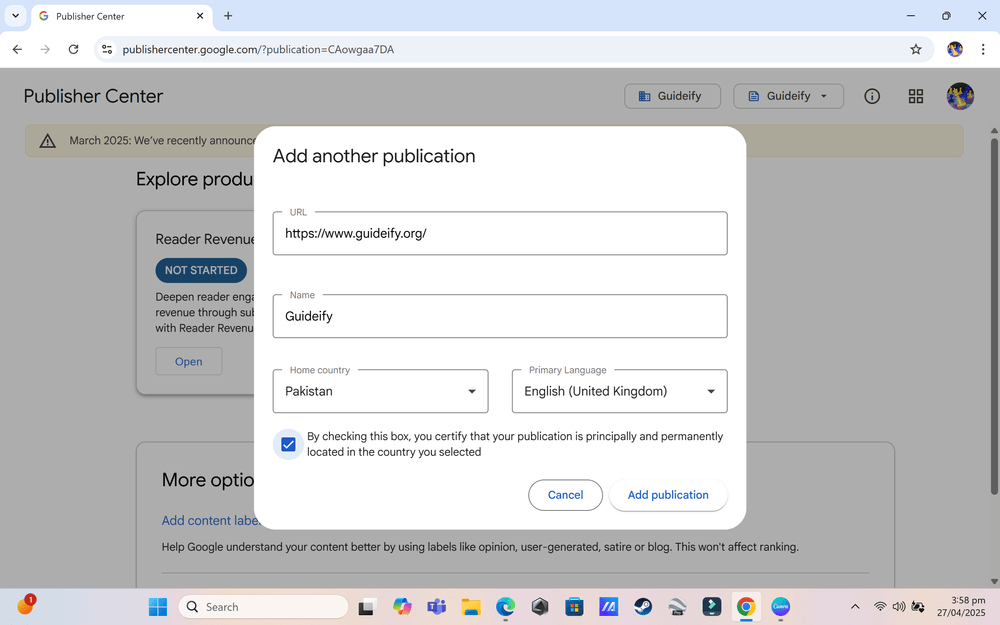Click the browser forward arrow

pos(45,49)
